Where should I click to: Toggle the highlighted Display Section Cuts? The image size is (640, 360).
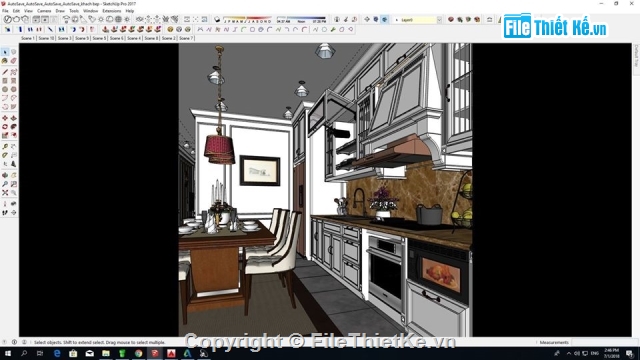tap(384, 19)
